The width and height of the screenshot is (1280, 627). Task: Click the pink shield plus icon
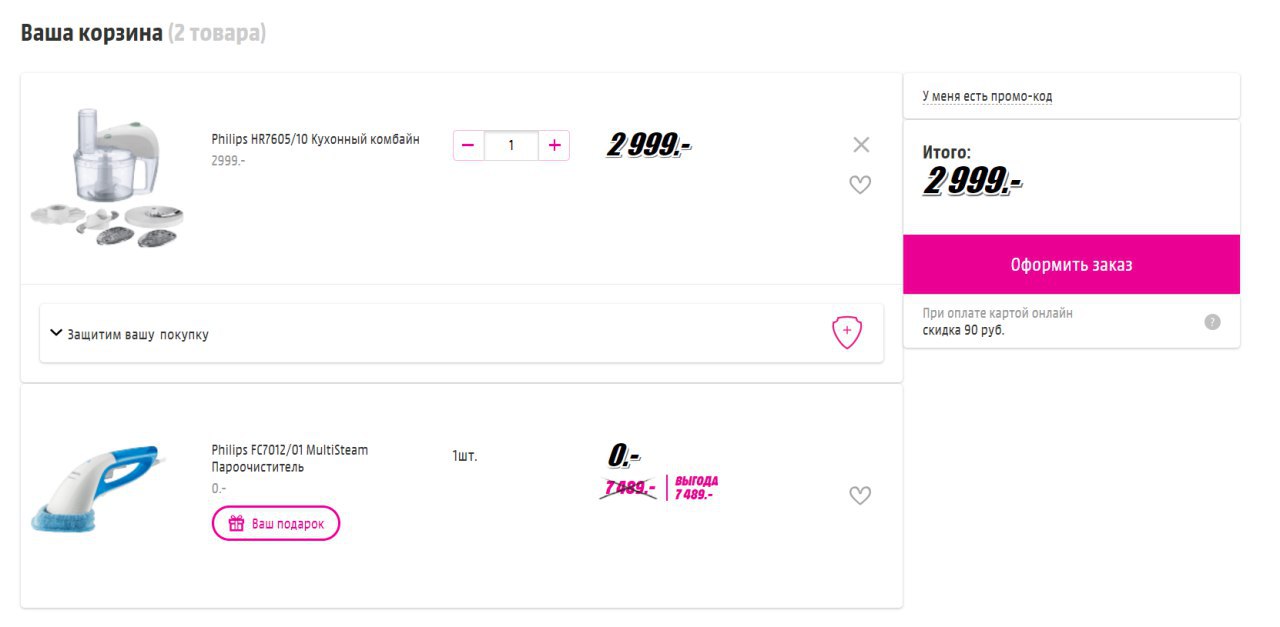pos(847,332)
